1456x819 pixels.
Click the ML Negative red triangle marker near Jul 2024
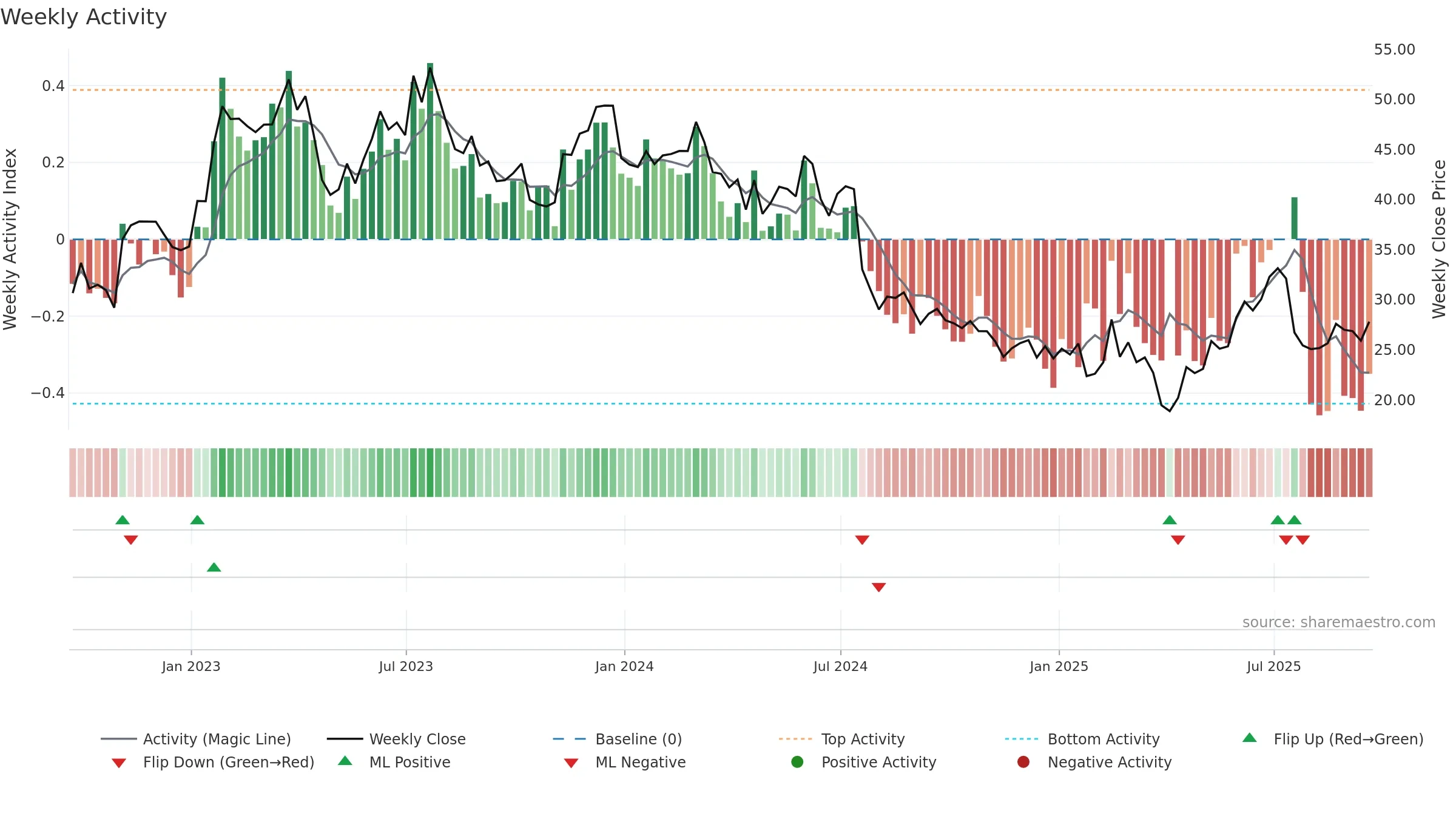(878, 587)
